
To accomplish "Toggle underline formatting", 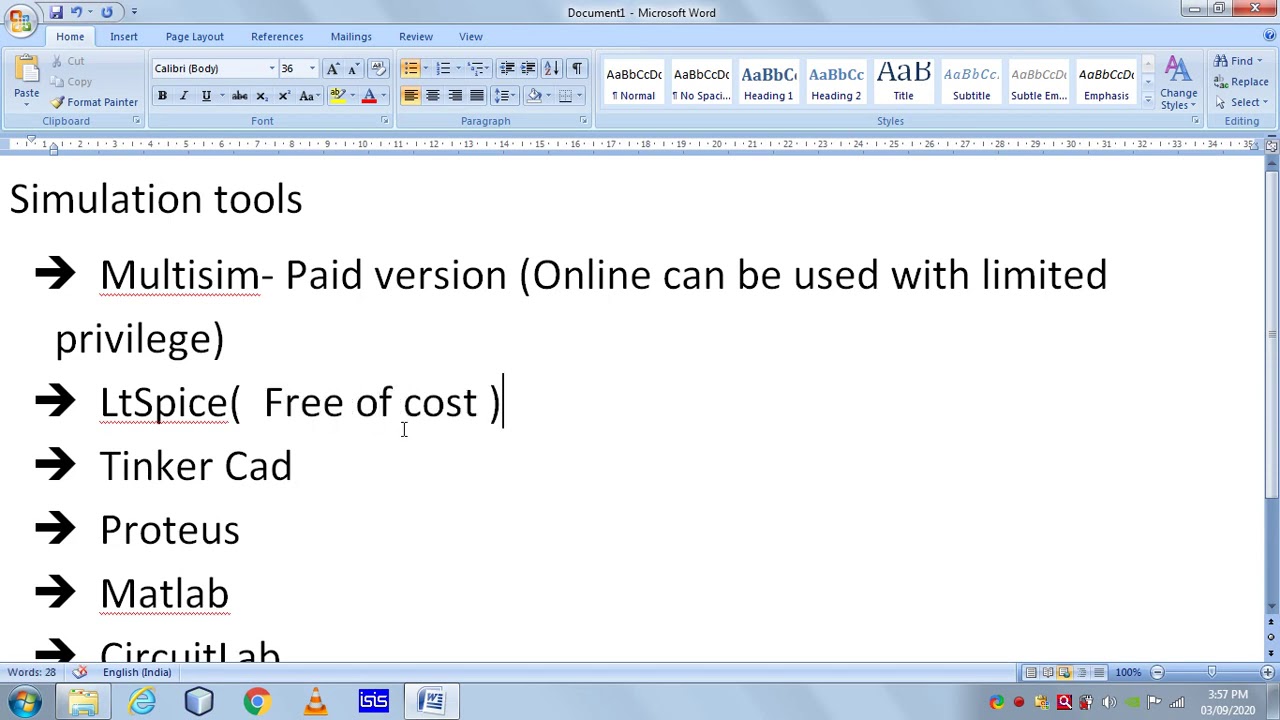I will point(206,96).
